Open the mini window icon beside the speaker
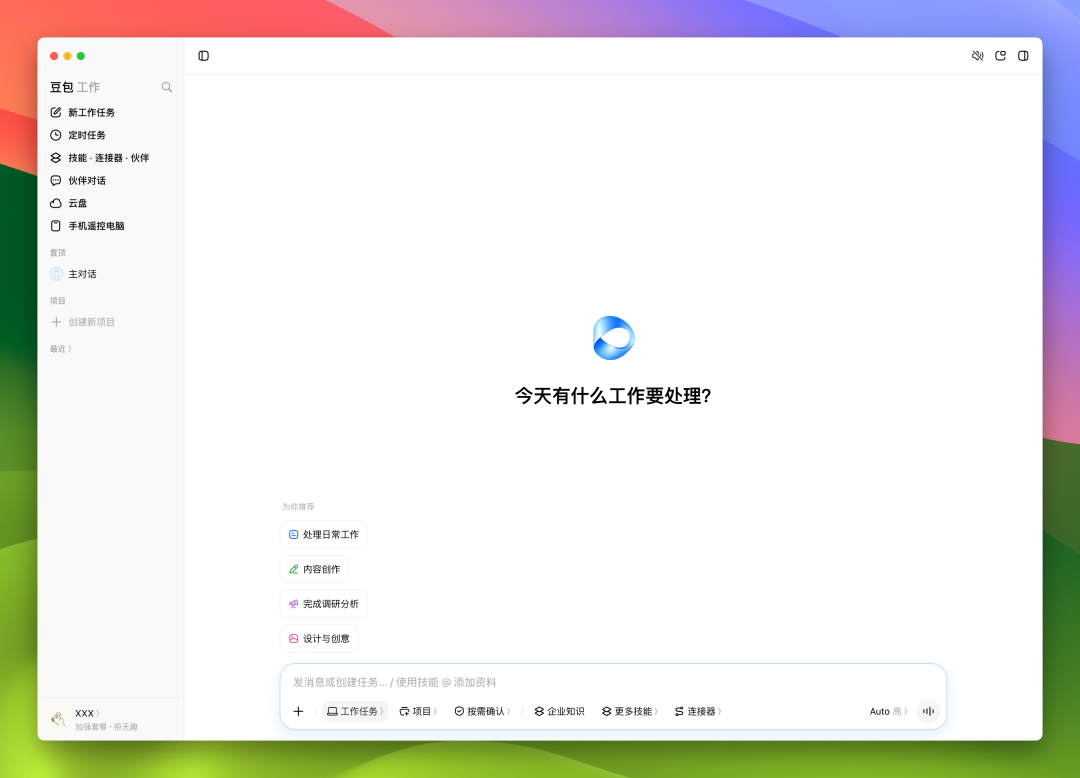Screen dimensions: 1080x778 pos(1001,56)
